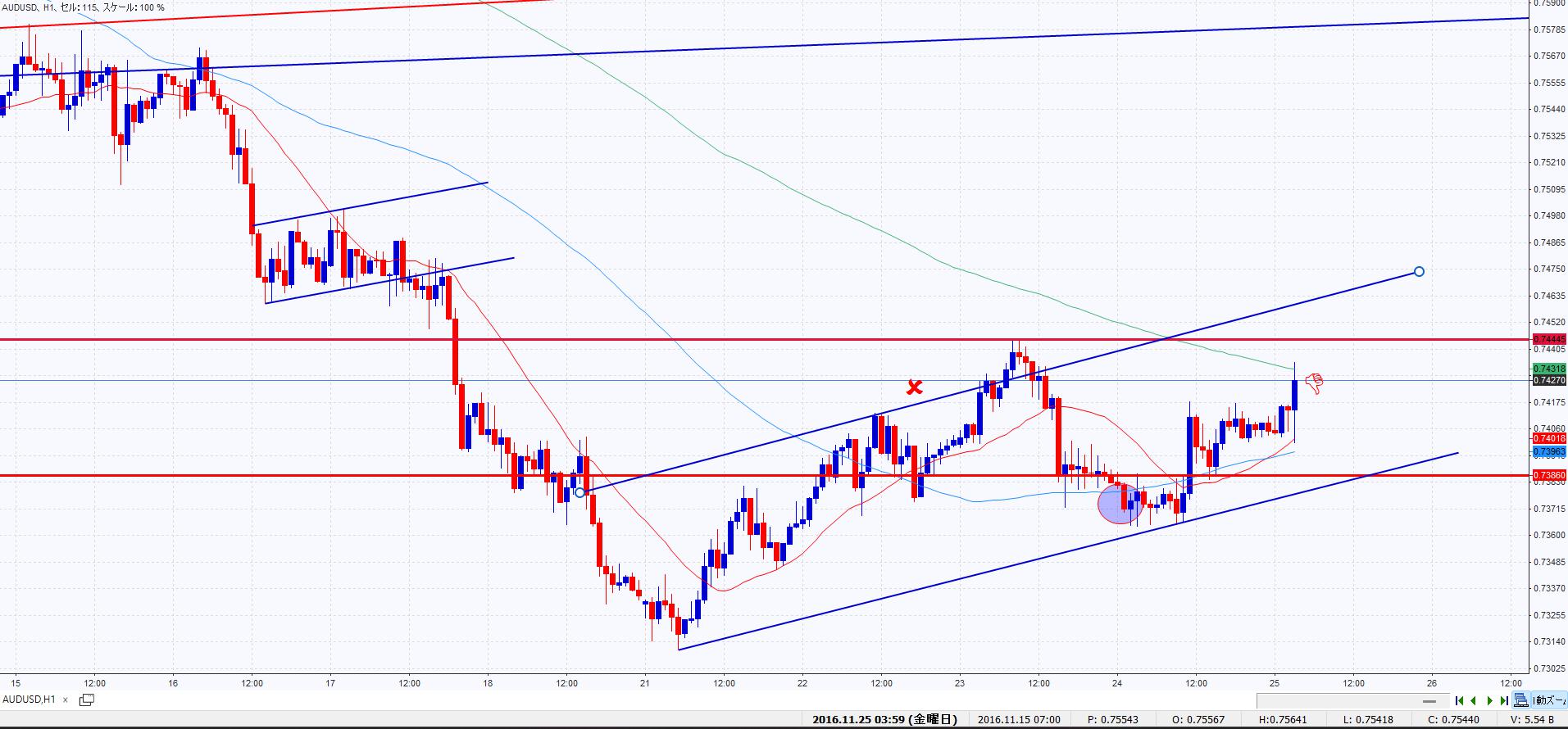Click the black 0.74270 current price label
Screen dimensions: 1568x729
[x=1549, y=380]
